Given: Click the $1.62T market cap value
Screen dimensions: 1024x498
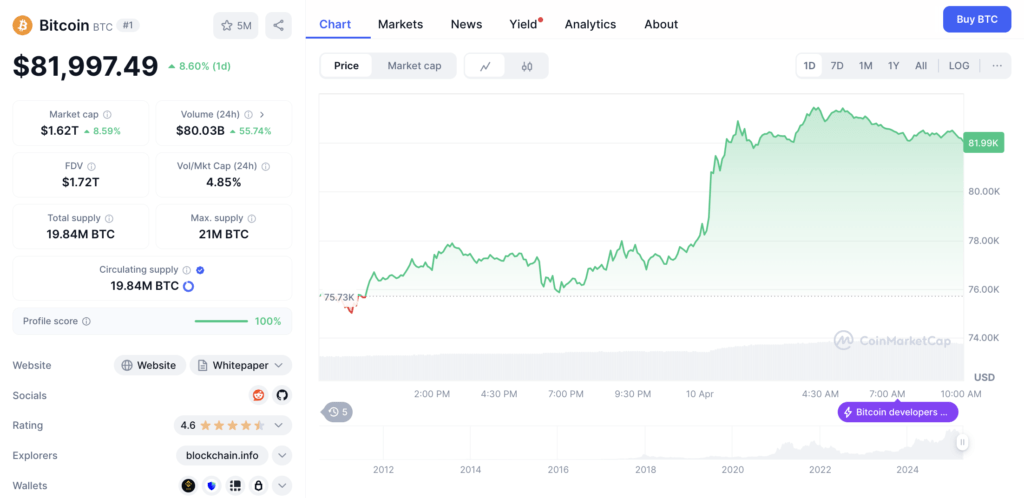Looking at the screenshot, I should pos(59,131).
